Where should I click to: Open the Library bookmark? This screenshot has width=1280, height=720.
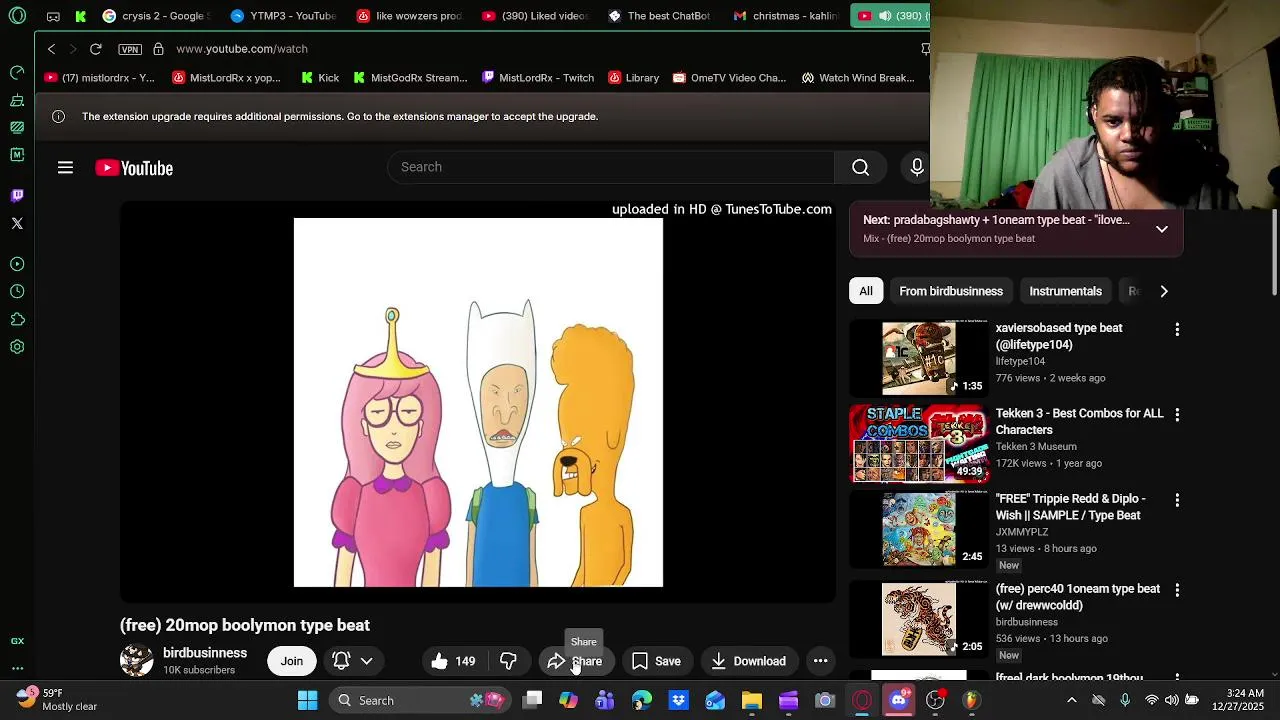point(634,78)
